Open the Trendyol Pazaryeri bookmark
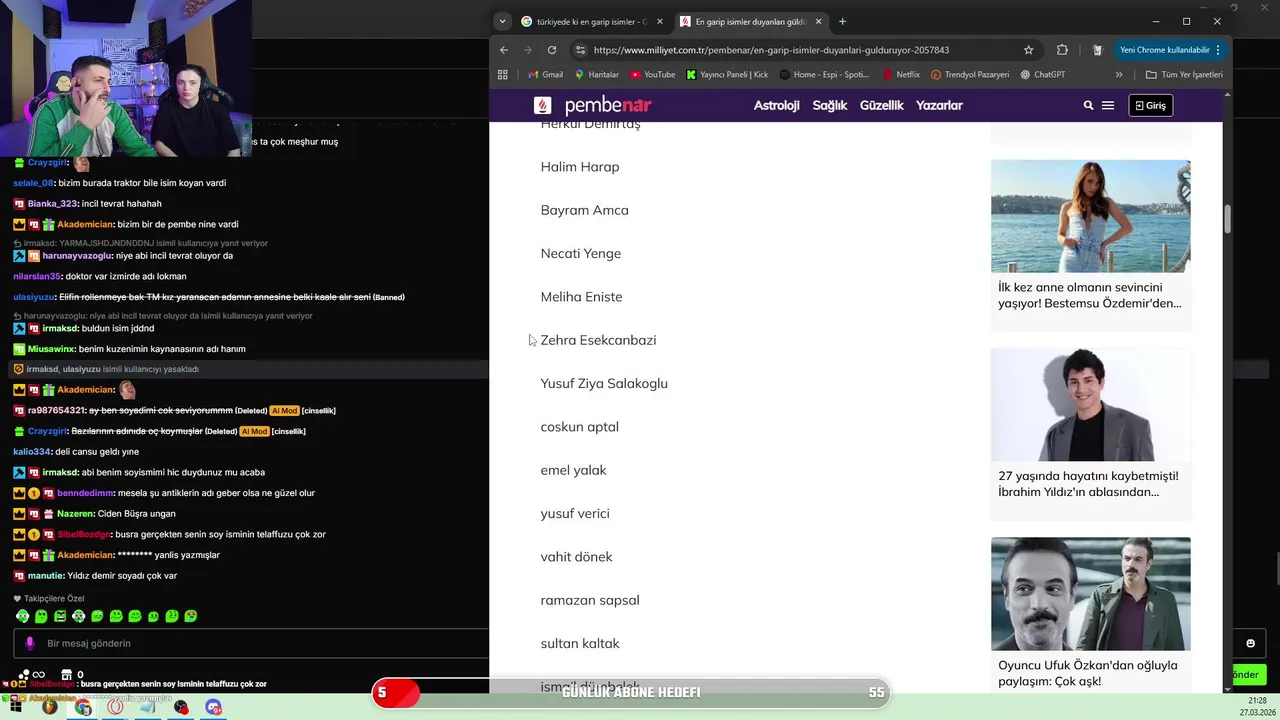 (970, 75)
